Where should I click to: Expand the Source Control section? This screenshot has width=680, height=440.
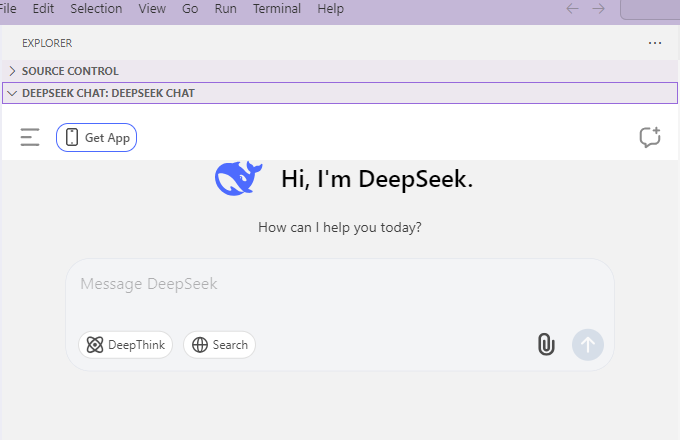(x=340, y=71)
